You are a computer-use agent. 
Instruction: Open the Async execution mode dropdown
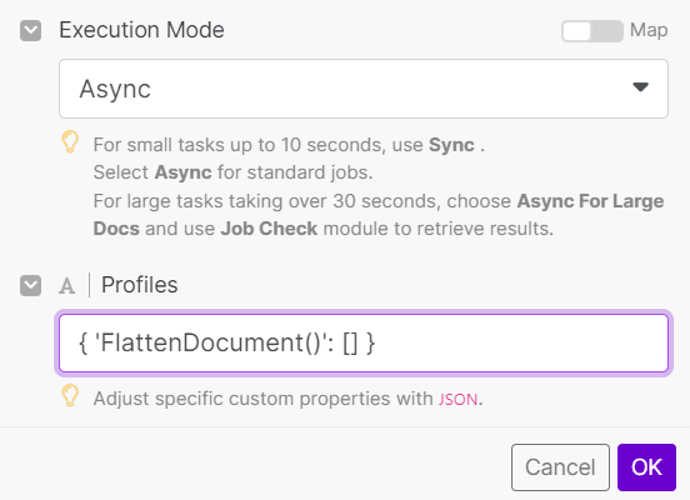click(363, 88)
